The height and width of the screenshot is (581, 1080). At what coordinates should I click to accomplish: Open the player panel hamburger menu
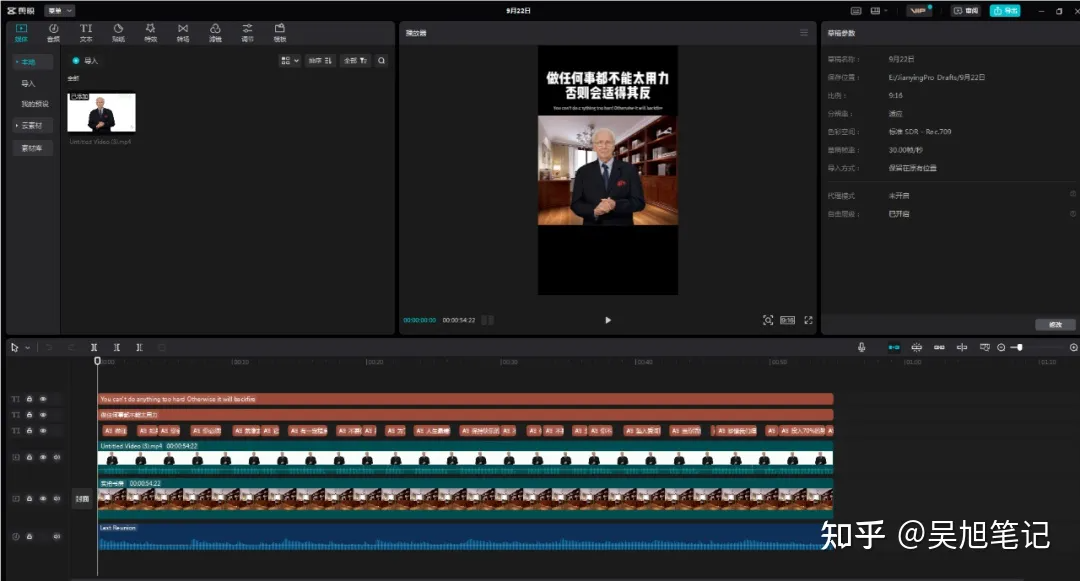[803, 33]
